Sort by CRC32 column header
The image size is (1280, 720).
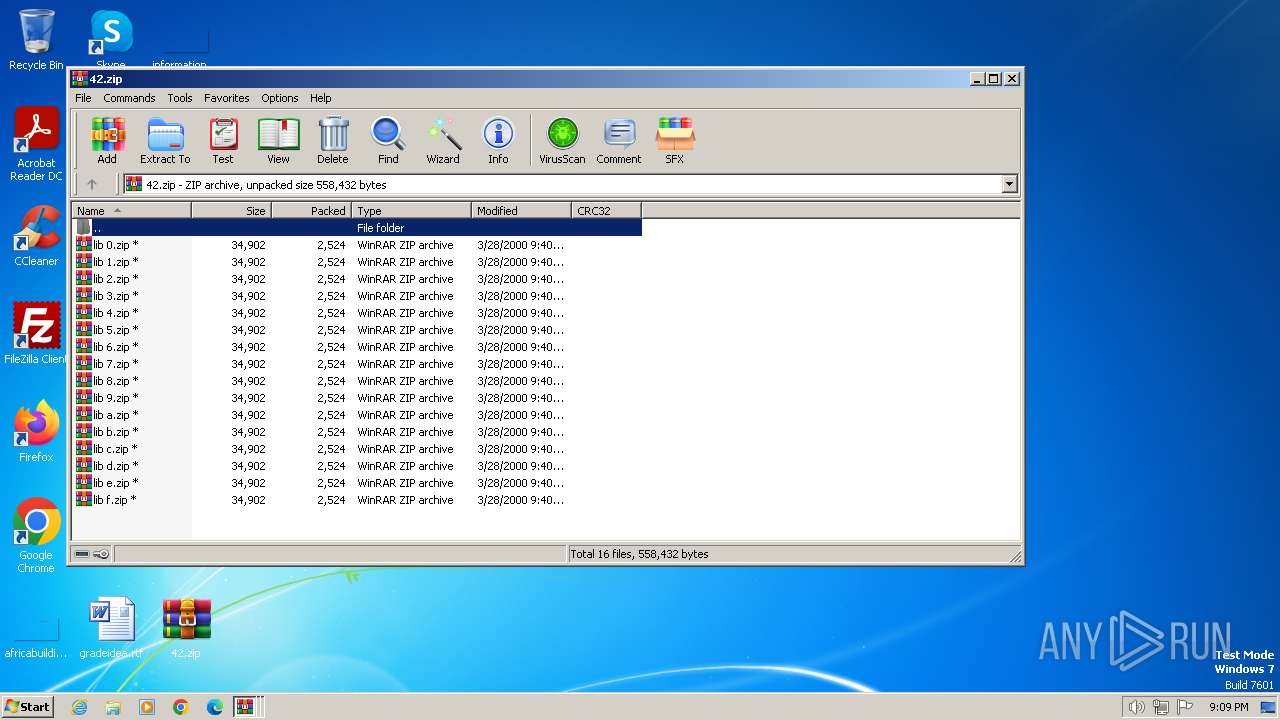click(607, 210)
